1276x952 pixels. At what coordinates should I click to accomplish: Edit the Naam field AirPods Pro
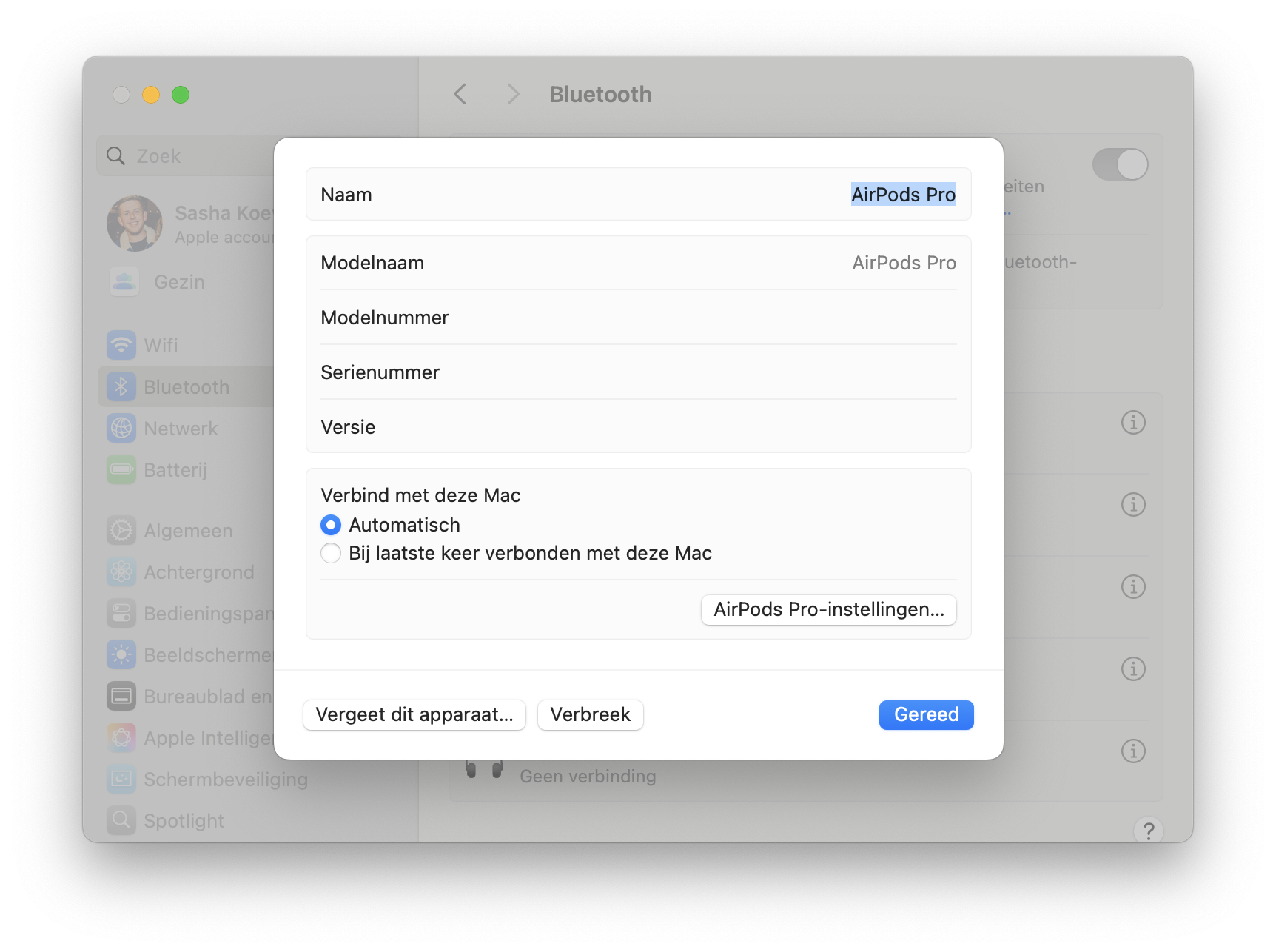(x=904, y=194)
